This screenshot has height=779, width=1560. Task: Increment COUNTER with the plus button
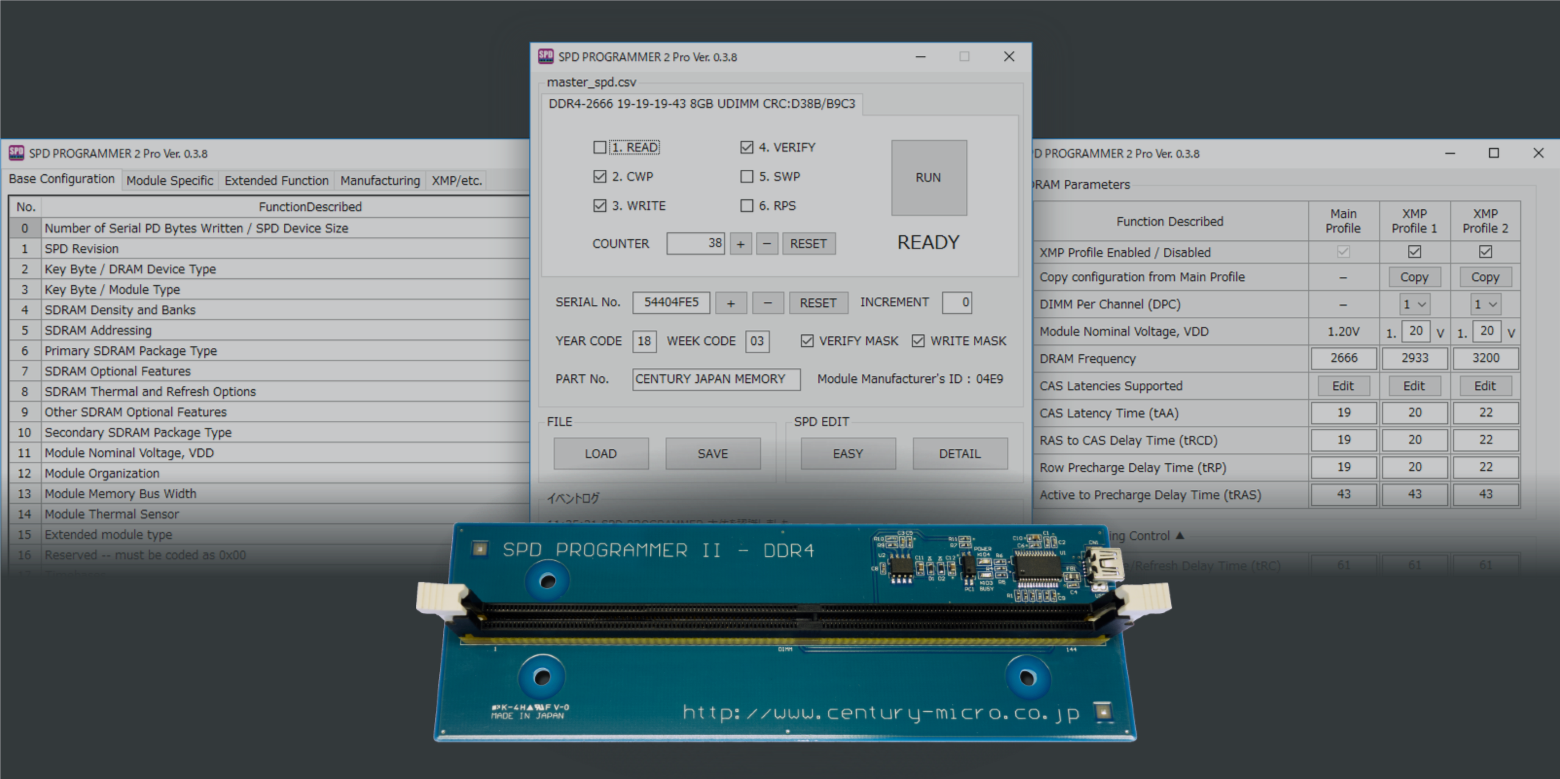741,243
